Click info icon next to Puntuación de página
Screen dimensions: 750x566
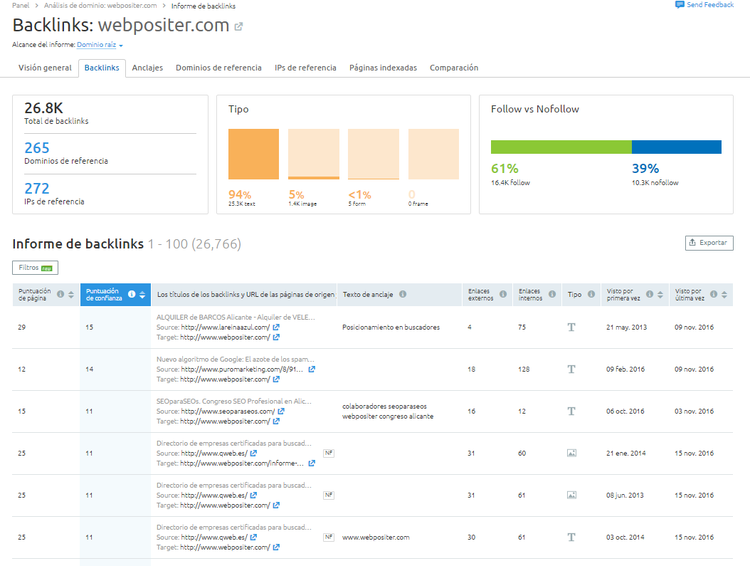(60, 294)
